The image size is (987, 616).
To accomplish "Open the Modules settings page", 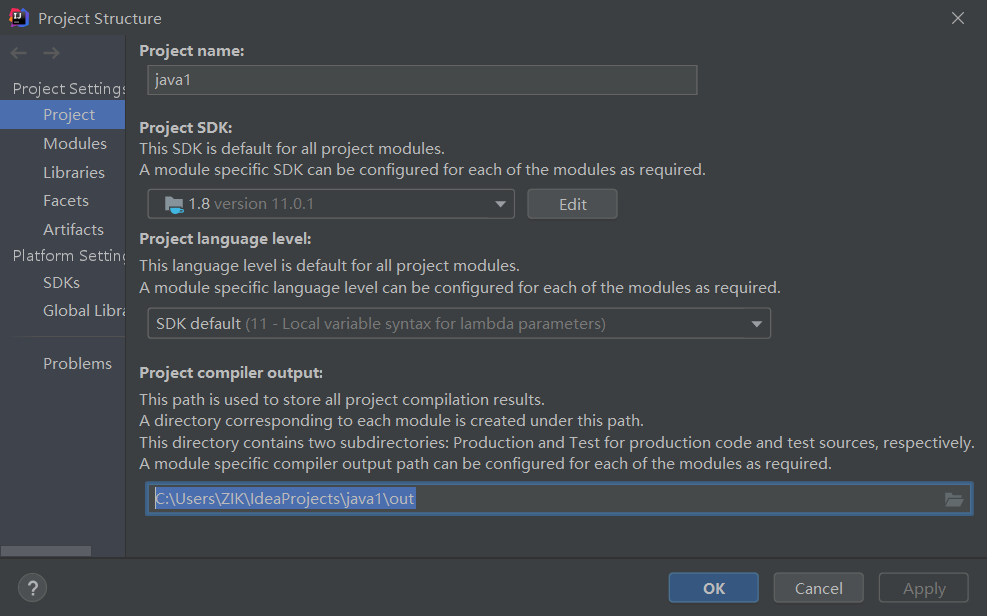I will pos(75,143).
